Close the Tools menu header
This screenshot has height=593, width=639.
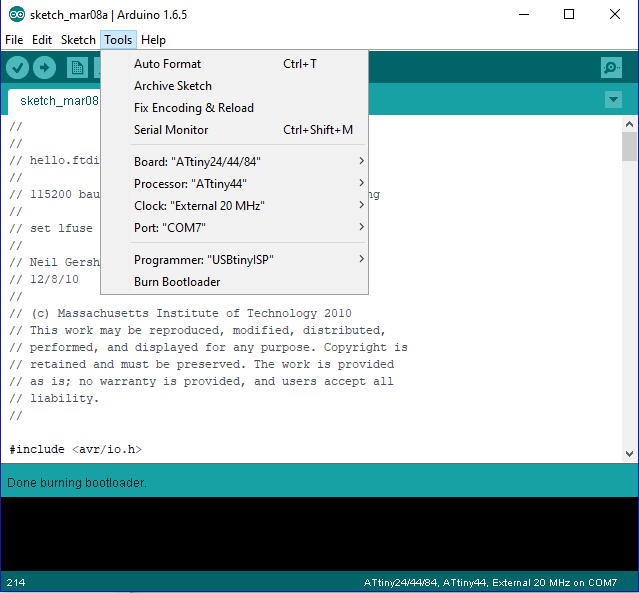118,40
